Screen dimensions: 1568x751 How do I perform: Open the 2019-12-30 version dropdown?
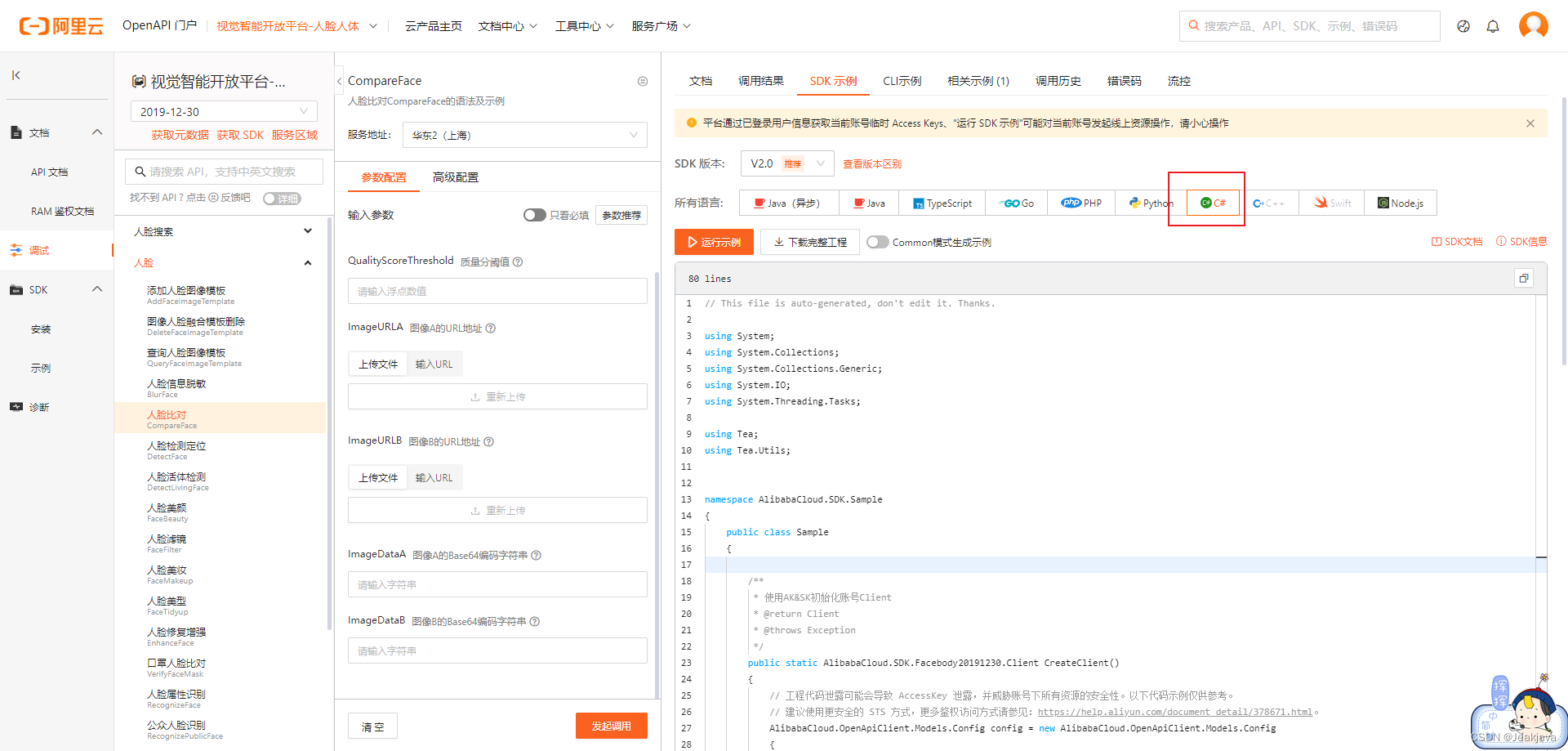tap(224, 112)
